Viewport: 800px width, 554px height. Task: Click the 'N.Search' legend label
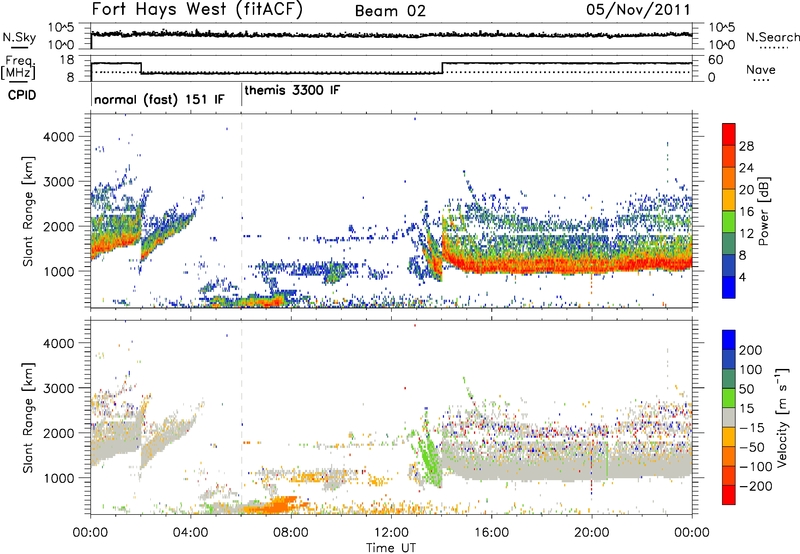[x=772, y=37]
